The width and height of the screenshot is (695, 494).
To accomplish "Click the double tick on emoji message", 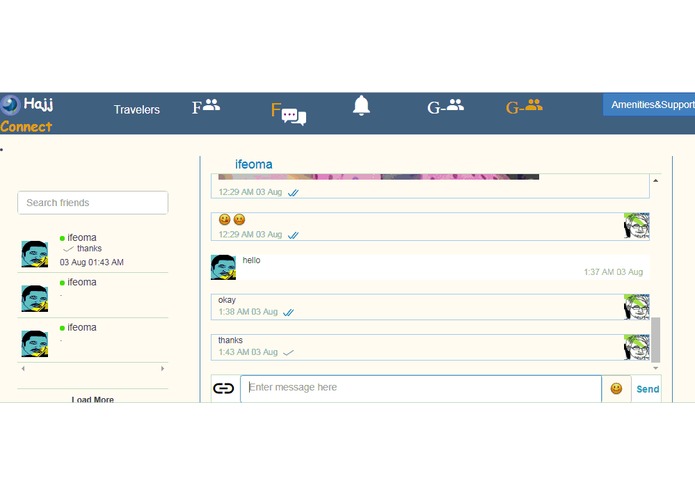I will 293,235.
